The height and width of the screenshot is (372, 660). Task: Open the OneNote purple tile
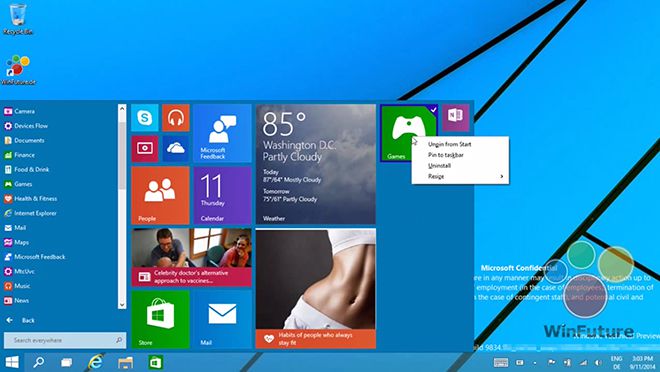455,118
